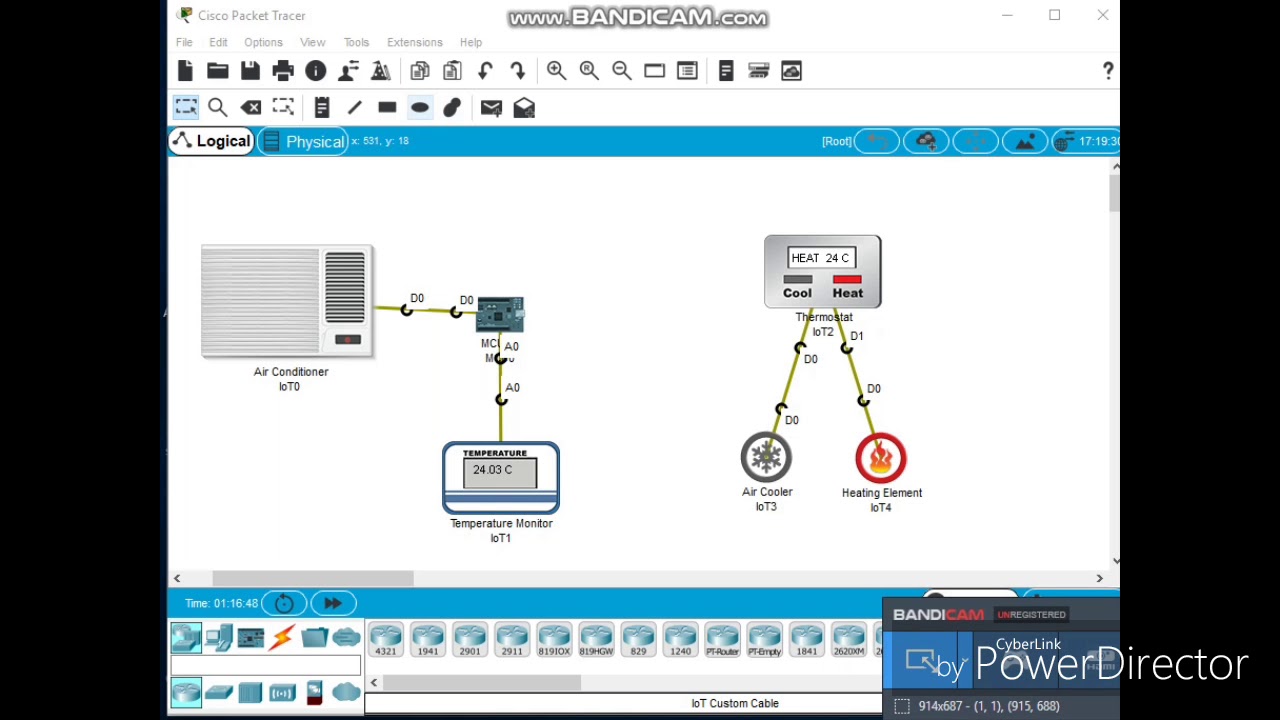Viewport: 1280px width, 720px height.
Task: Select the Miscellaneous folder category
Action: click(x=314, y=637)
